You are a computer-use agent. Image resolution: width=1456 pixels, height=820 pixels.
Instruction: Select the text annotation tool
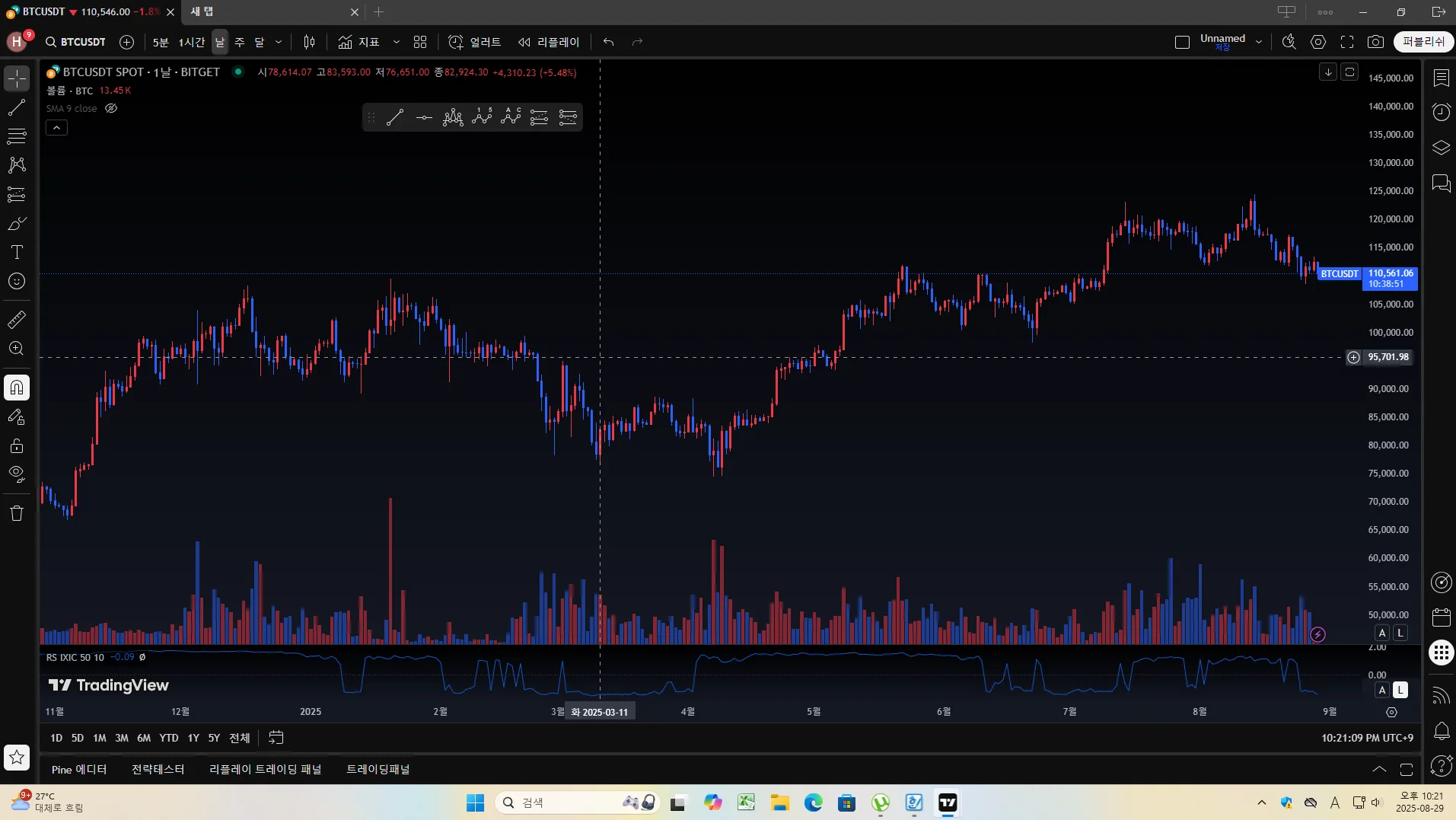[x=17, y=252]
